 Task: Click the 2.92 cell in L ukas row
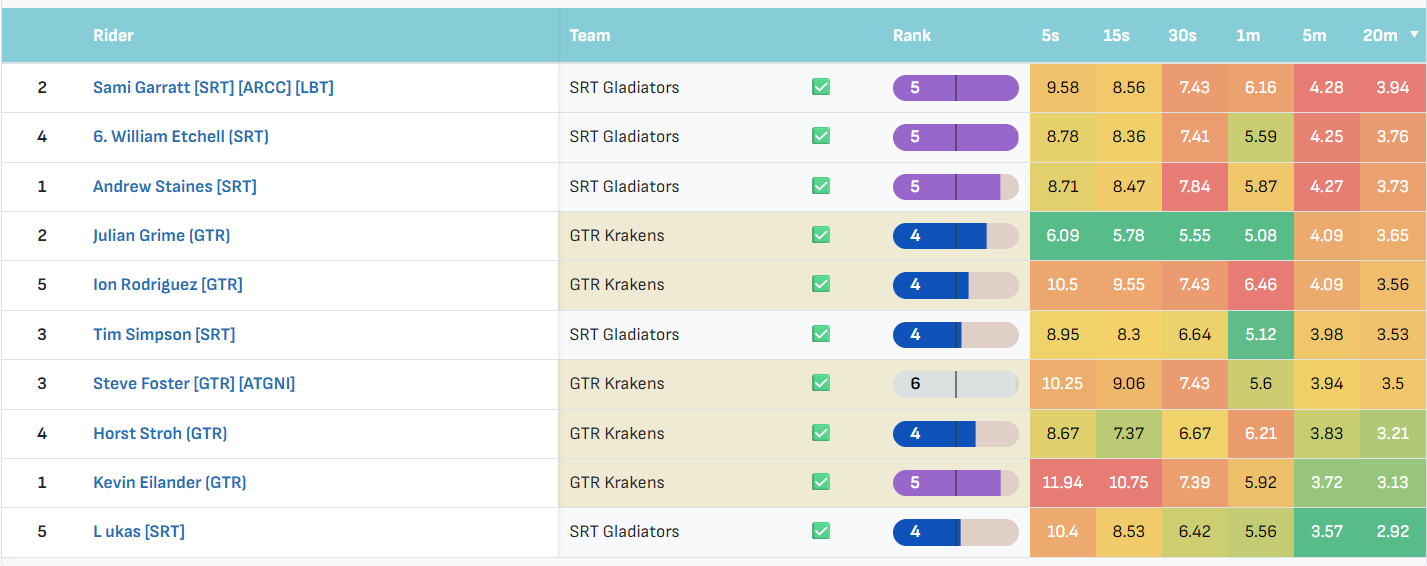pos(1392,531)
